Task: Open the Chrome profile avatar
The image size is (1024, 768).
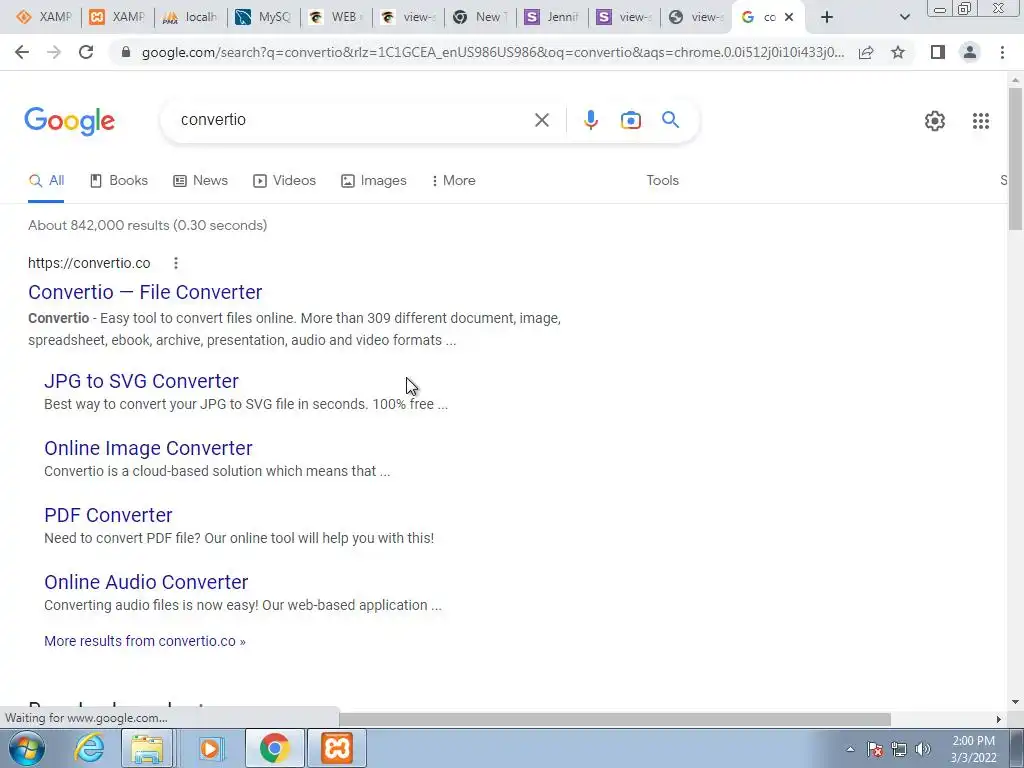Action: click(x=970, y=52)
